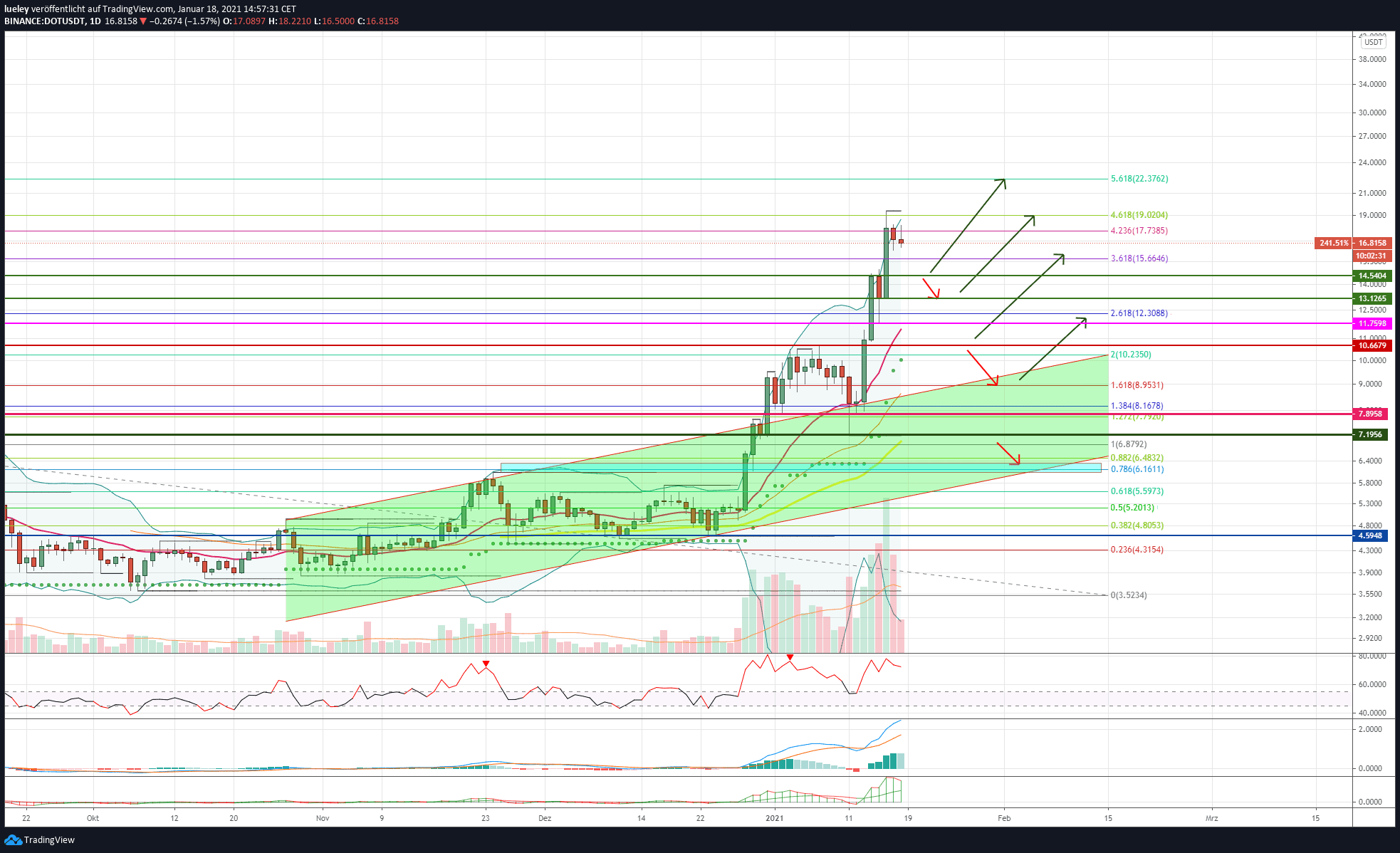
Task: Select the 4.618(19.0204) Fibonacci label
Action: (1139, 215)
